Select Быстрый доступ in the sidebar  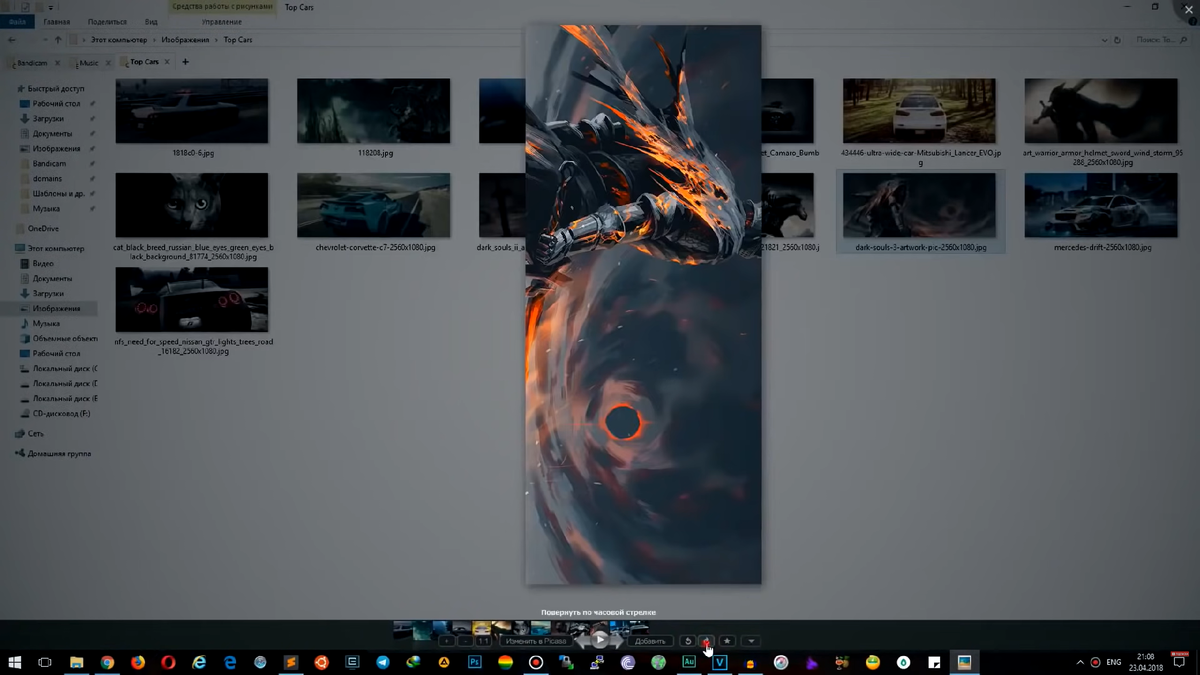(x=56, y=89)
